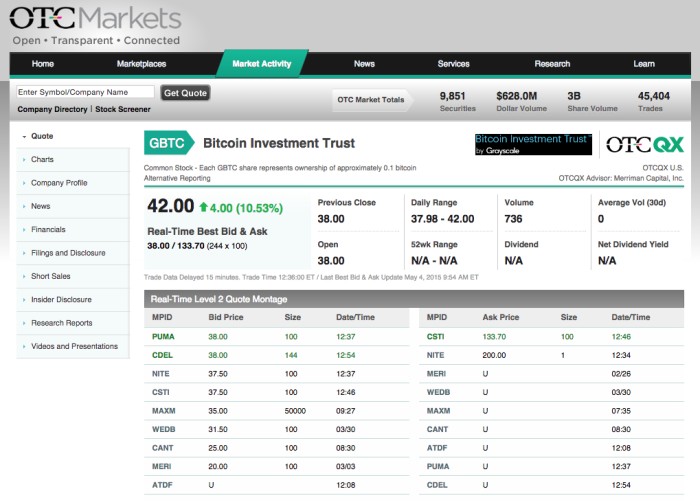Open the Bitcoin Investment Trust Grayscale banner
The image size is (700, 501).
533,144
